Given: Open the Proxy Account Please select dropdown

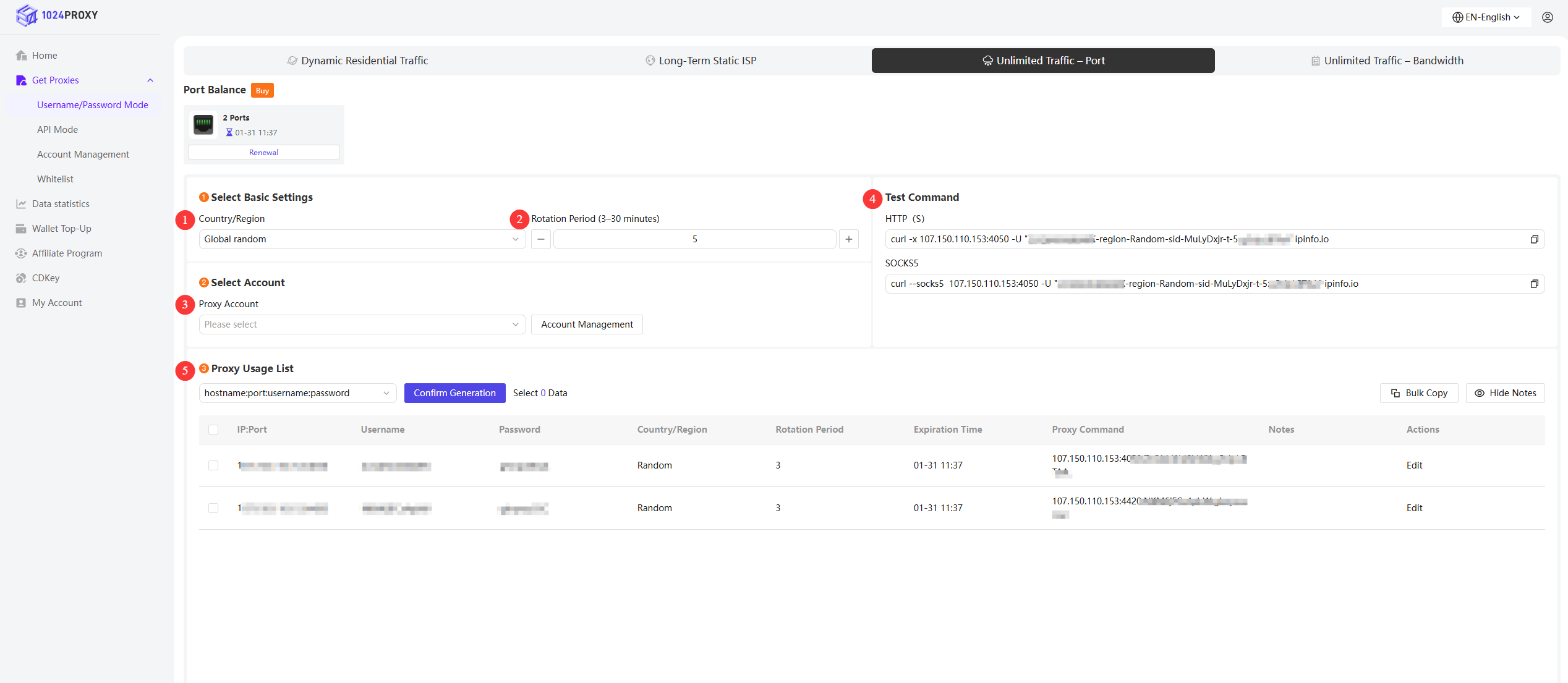Looking at the screenshot, I should pos(362,325).
